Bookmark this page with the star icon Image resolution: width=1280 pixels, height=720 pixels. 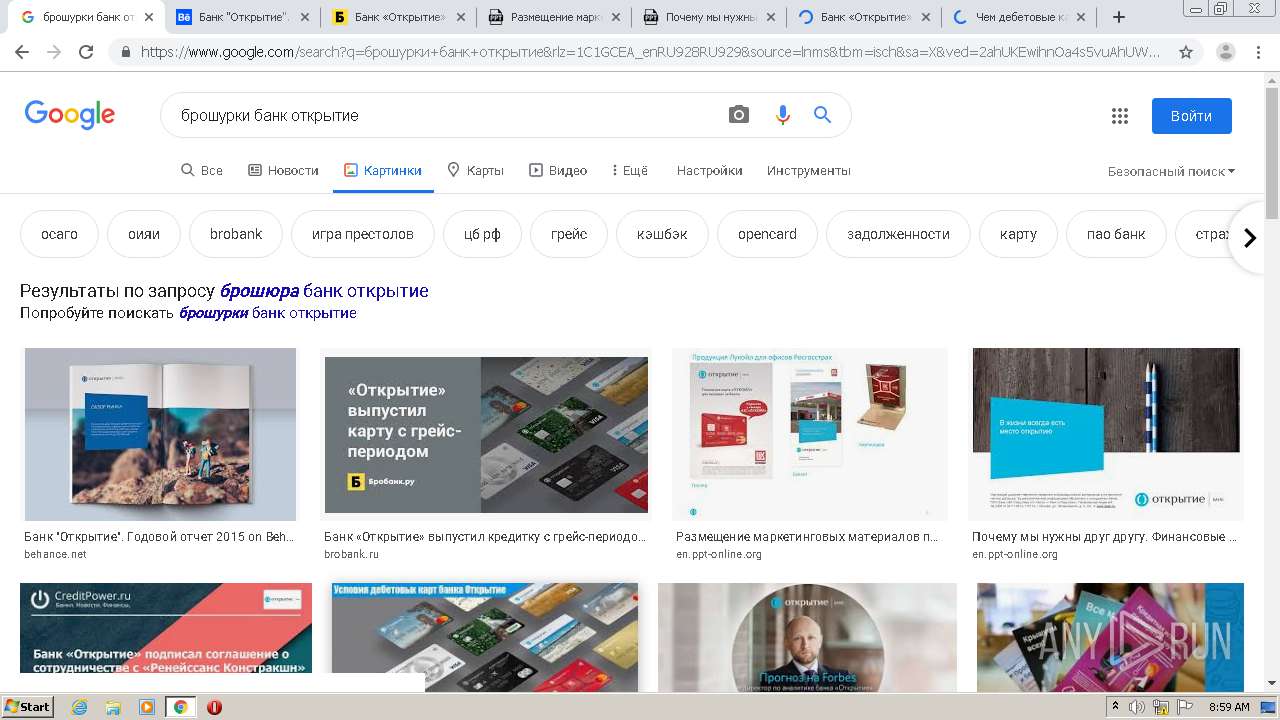tap(1186, 52)
